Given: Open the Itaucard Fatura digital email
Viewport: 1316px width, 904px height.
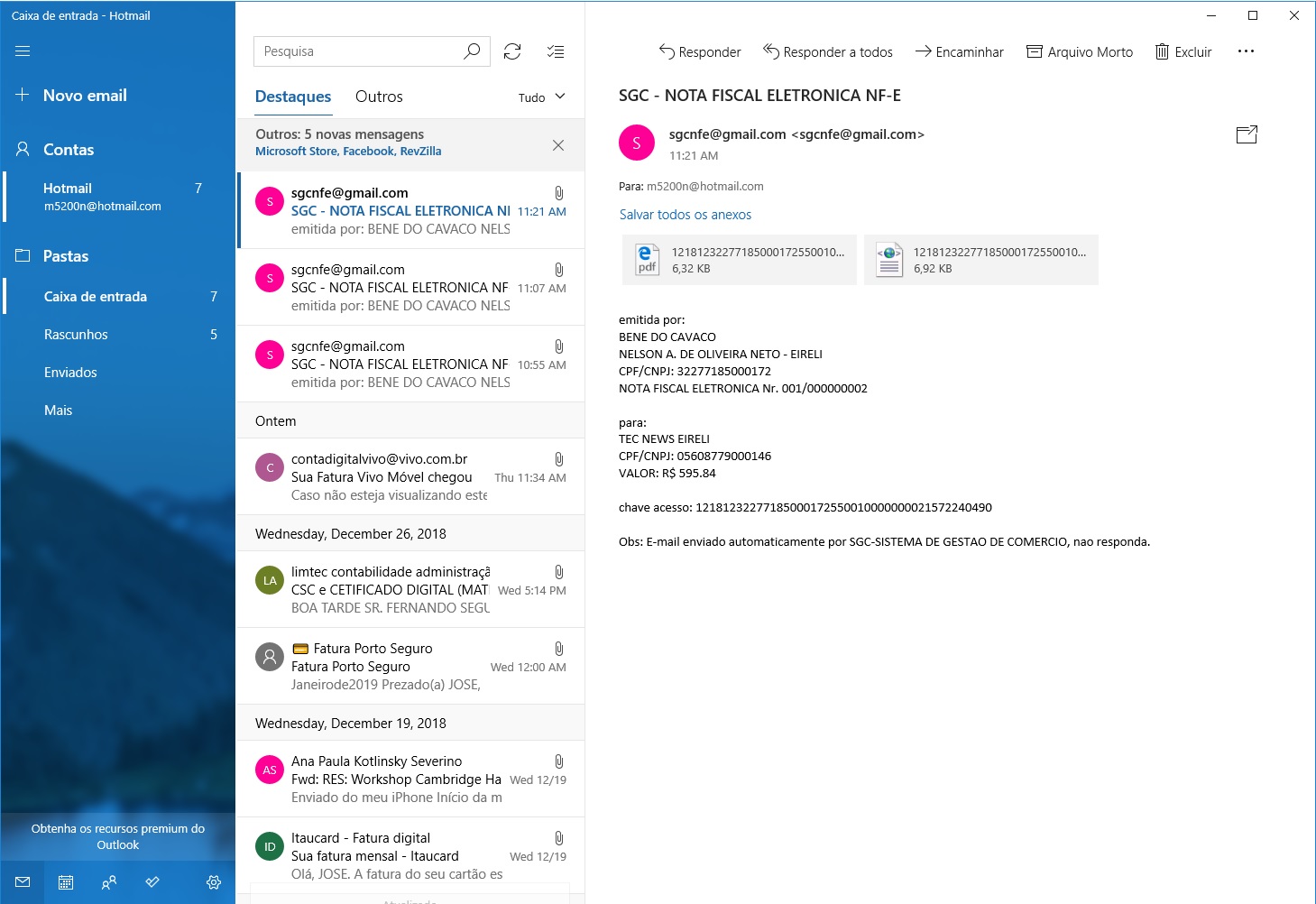Looking at the screenshot, I should [411, 855].
